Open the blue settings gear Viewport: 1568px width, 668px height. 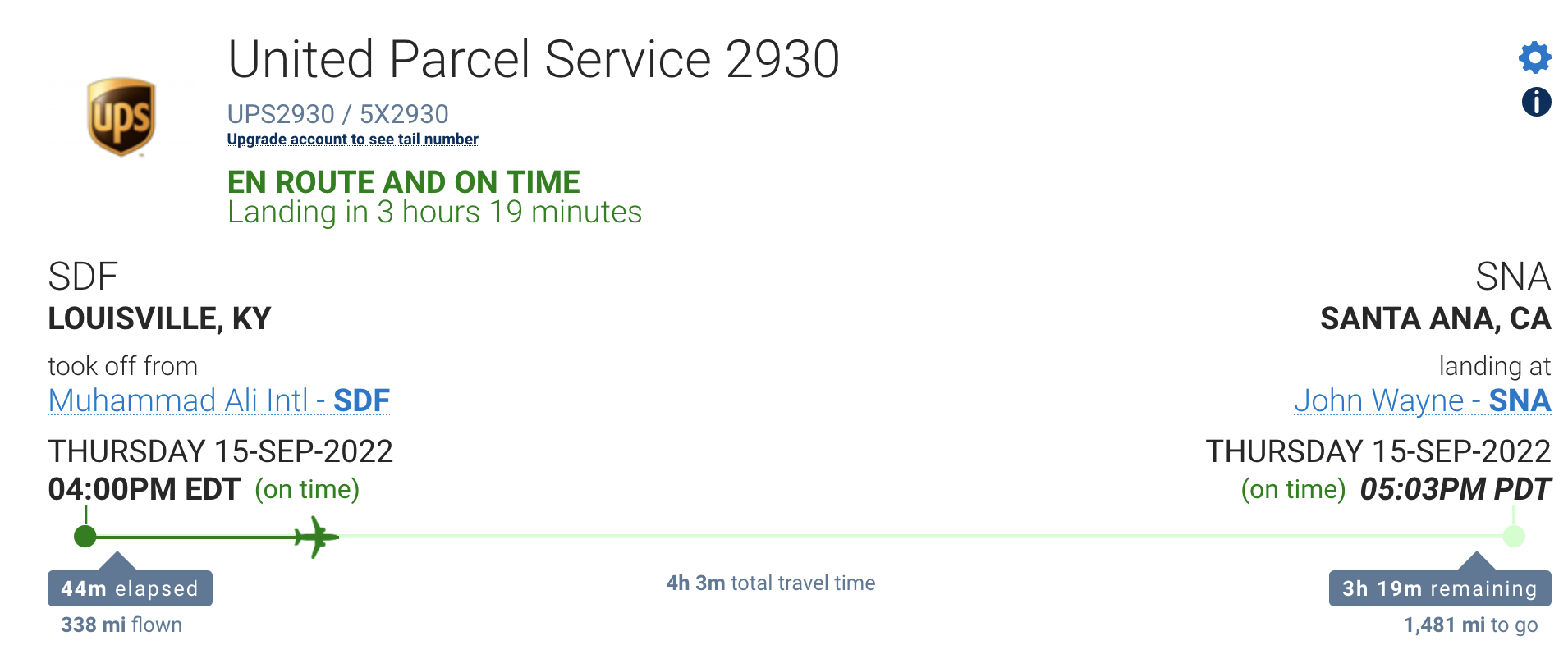point(1534,57)
